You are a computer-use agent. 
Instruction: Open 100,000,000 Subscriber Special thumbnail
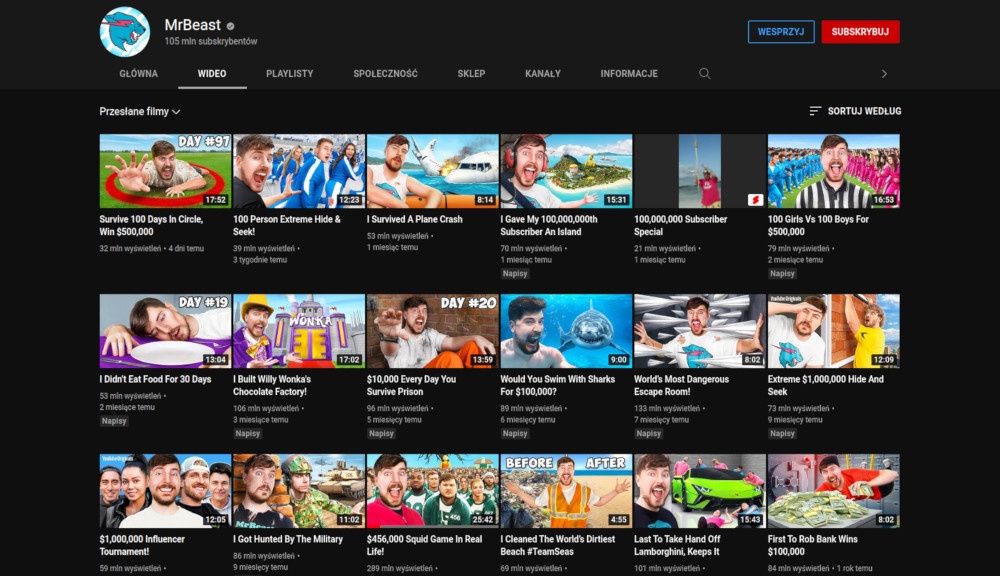[700, 171]
